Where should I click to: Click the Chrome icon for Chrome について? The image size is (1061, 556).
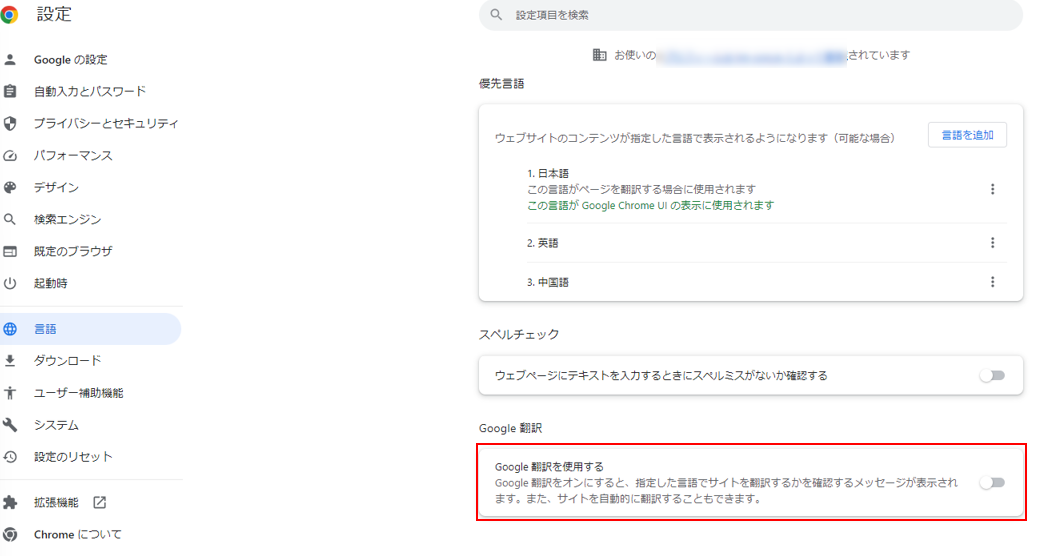[10, 534]
